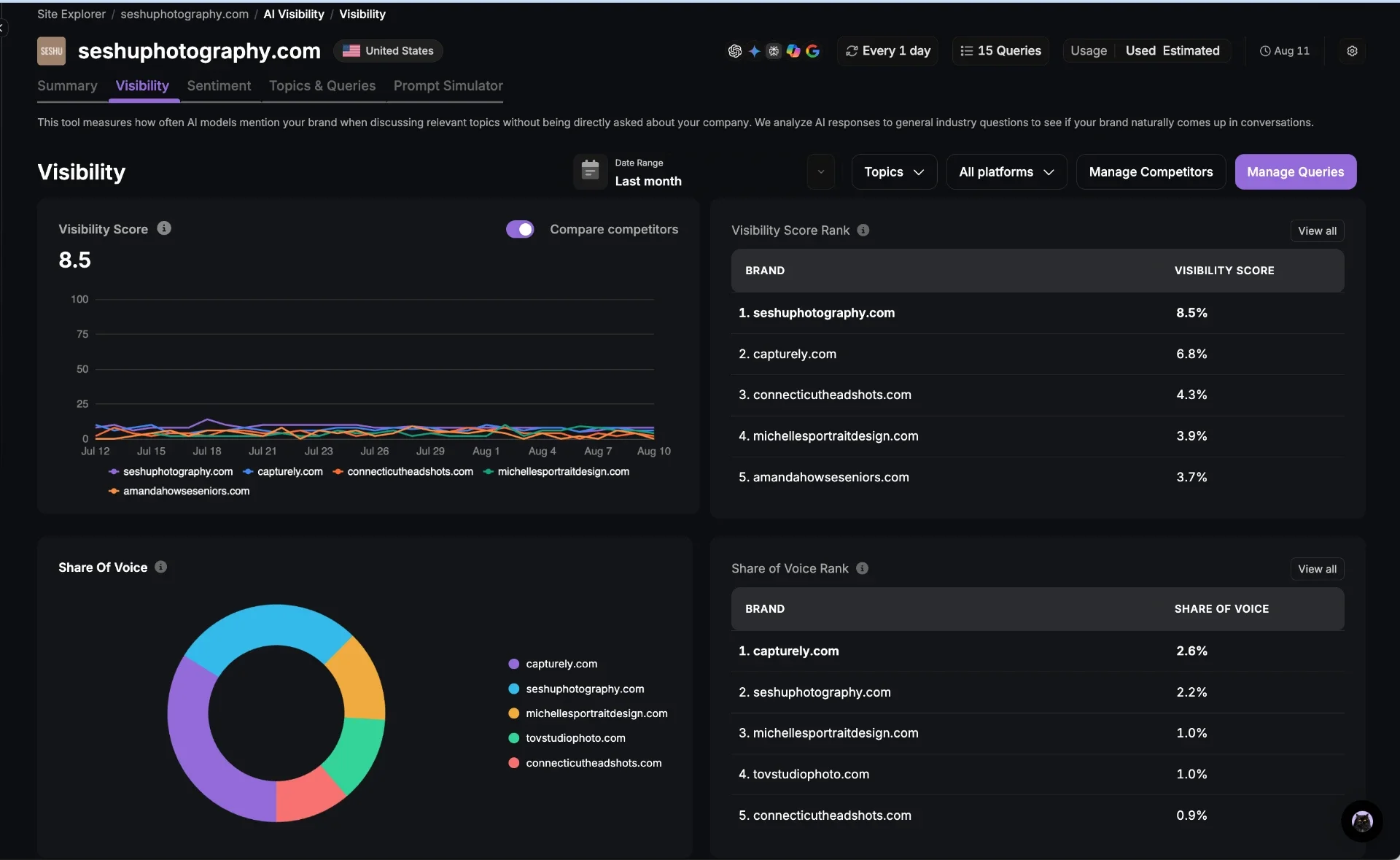Switch to the Summary tab
This screenshot has width=1400, height=860.
tap(67, 86)
